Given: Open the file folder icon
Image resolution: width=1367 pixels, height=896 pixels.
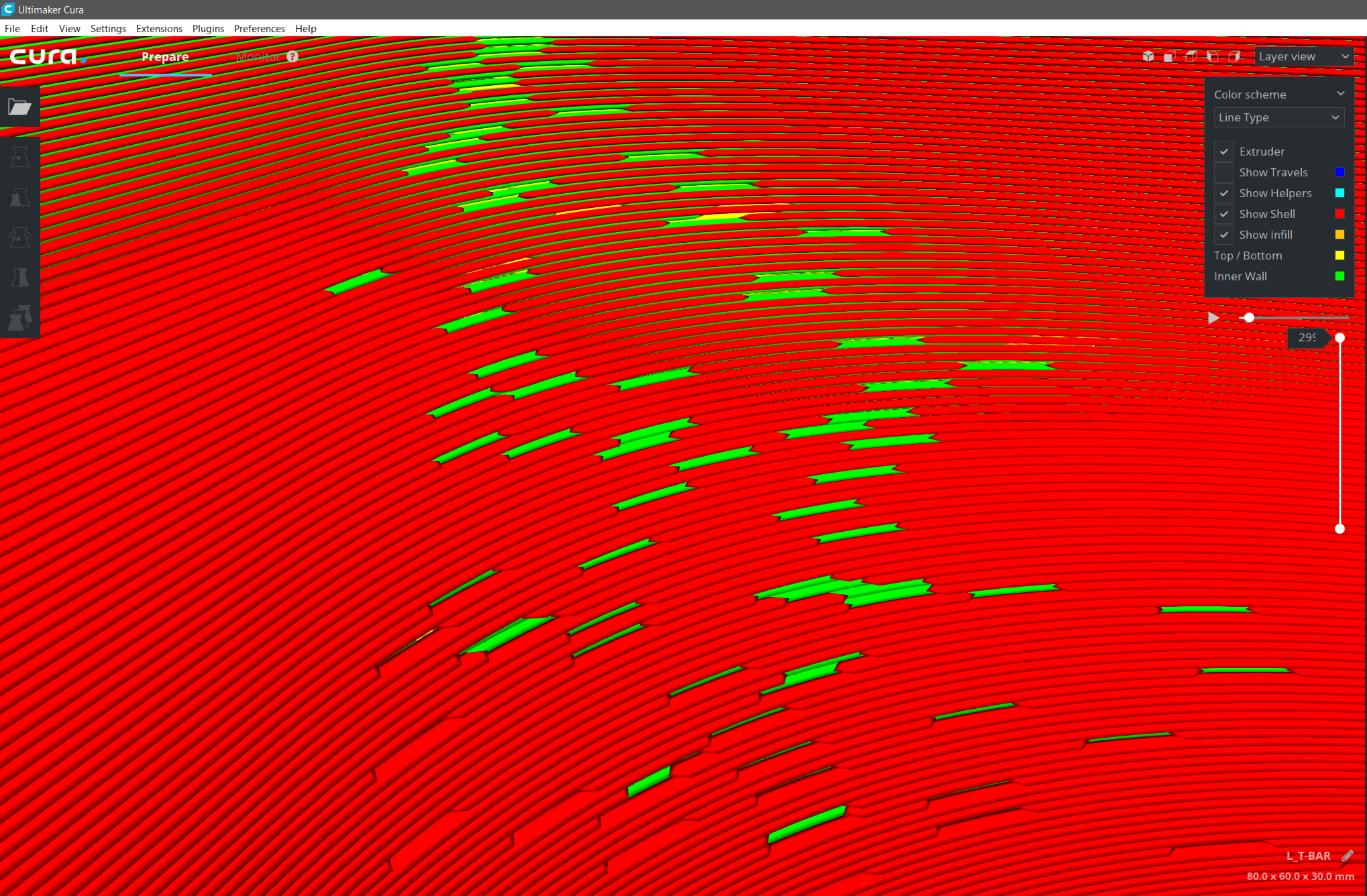Looking at the screenshot, I should coord(19,107).
